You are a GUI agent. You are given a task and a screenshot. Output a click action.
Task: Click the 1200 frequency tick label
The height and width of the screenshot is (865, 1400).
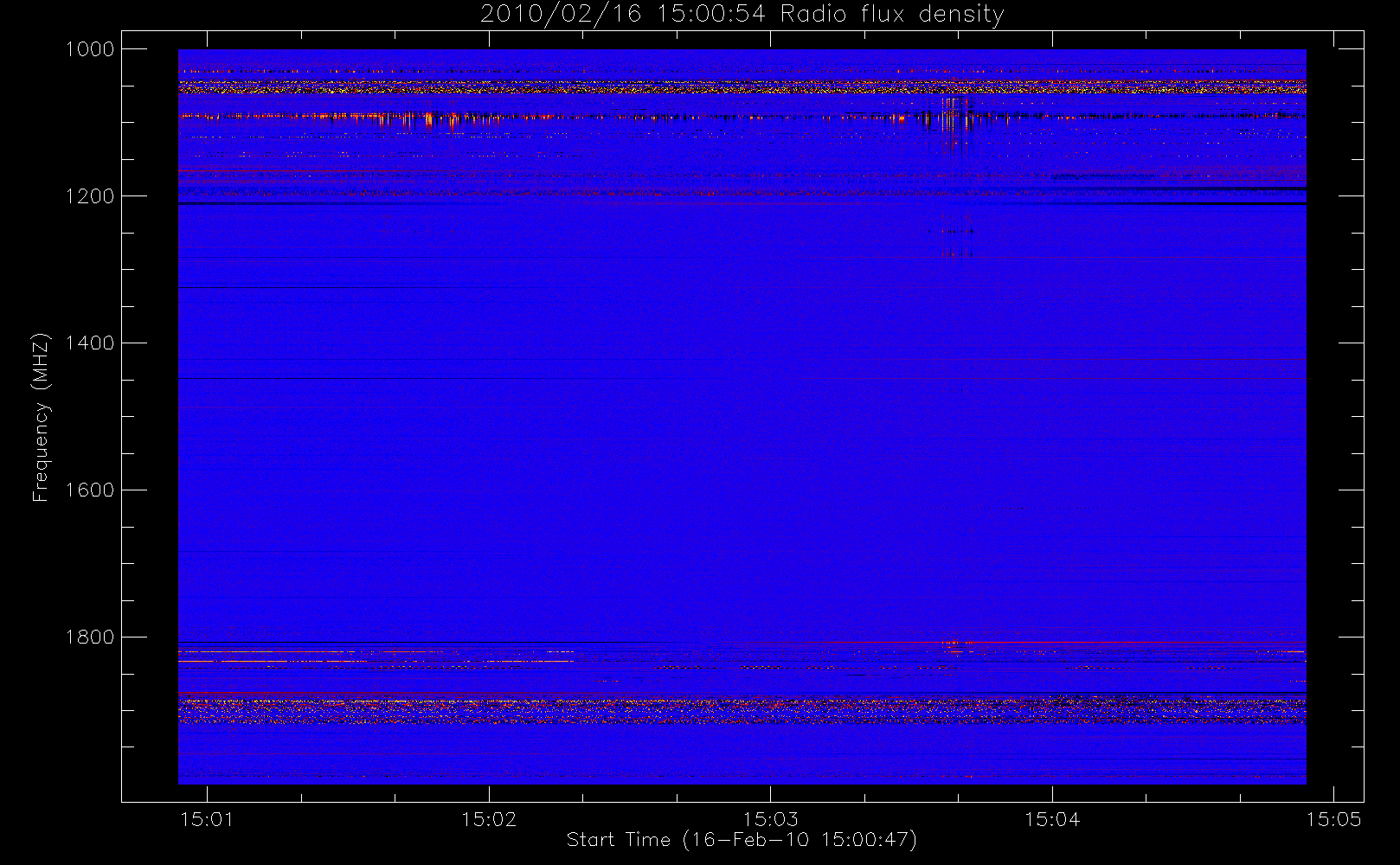tap(90, 196)
